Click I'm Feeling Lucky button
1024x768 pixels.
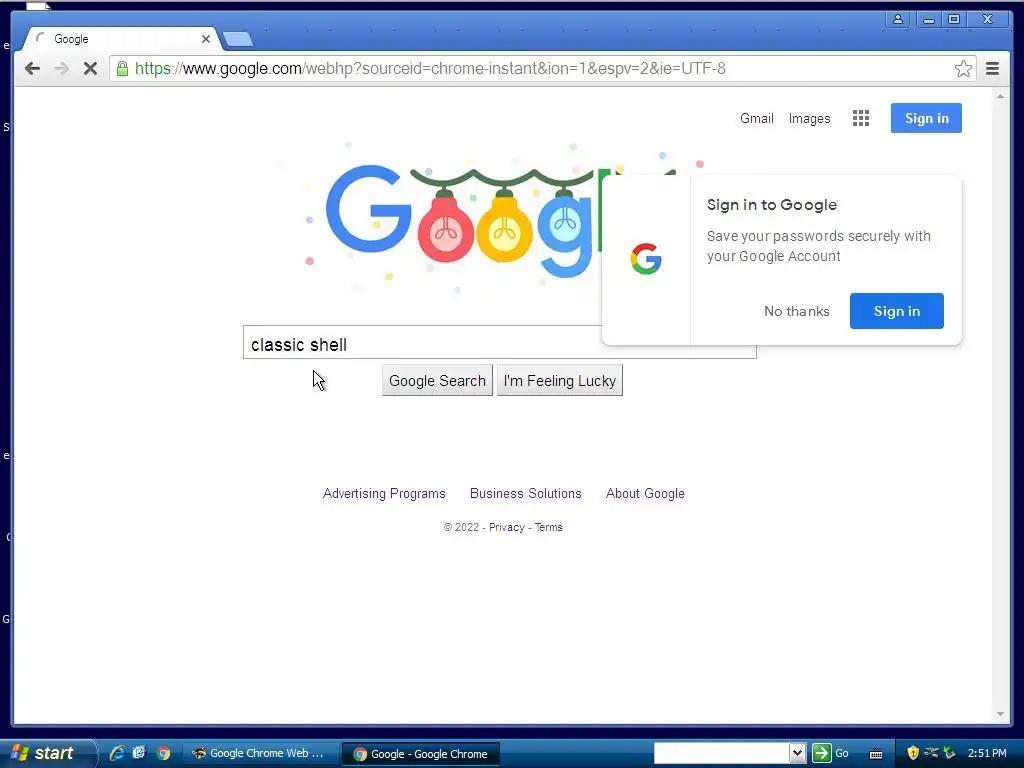point(560,381)
